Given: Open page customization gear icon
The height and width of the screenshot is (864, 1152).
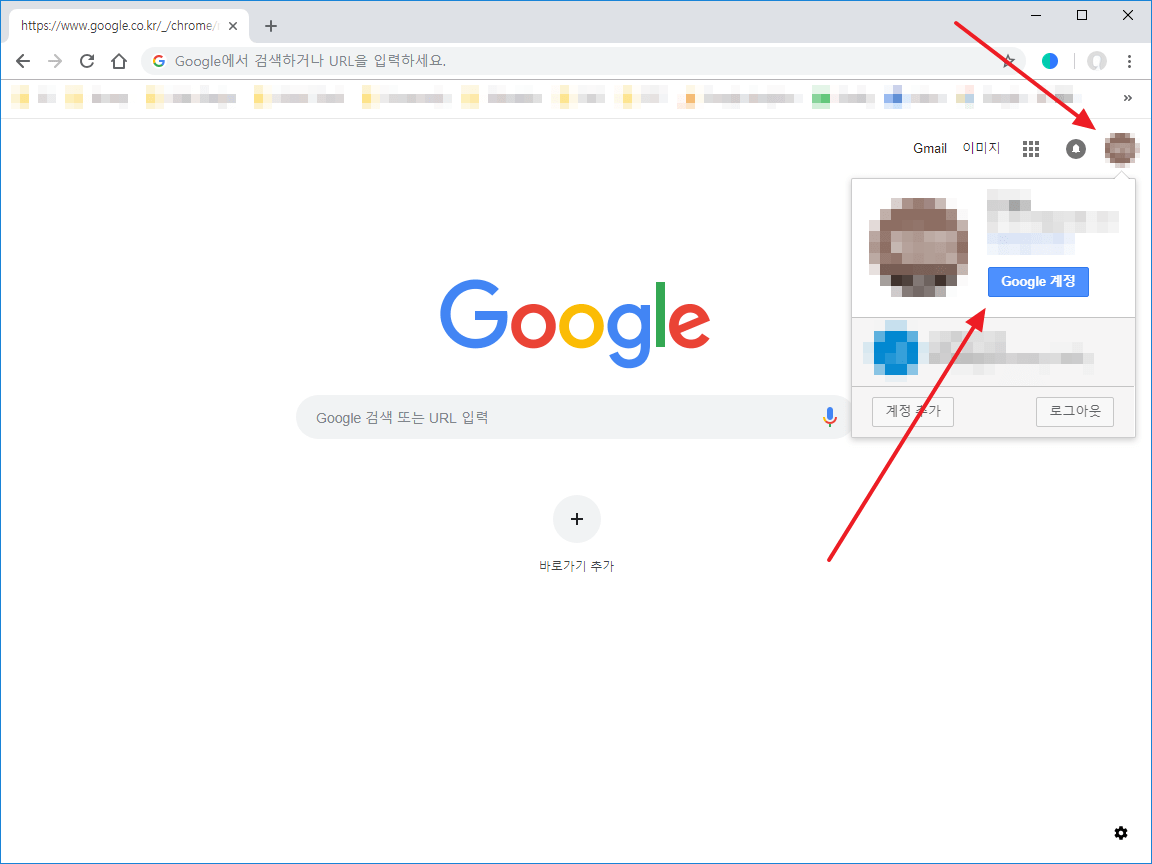Looking at the screenshot, I should pyautogui.click(x=1120, y=833).
